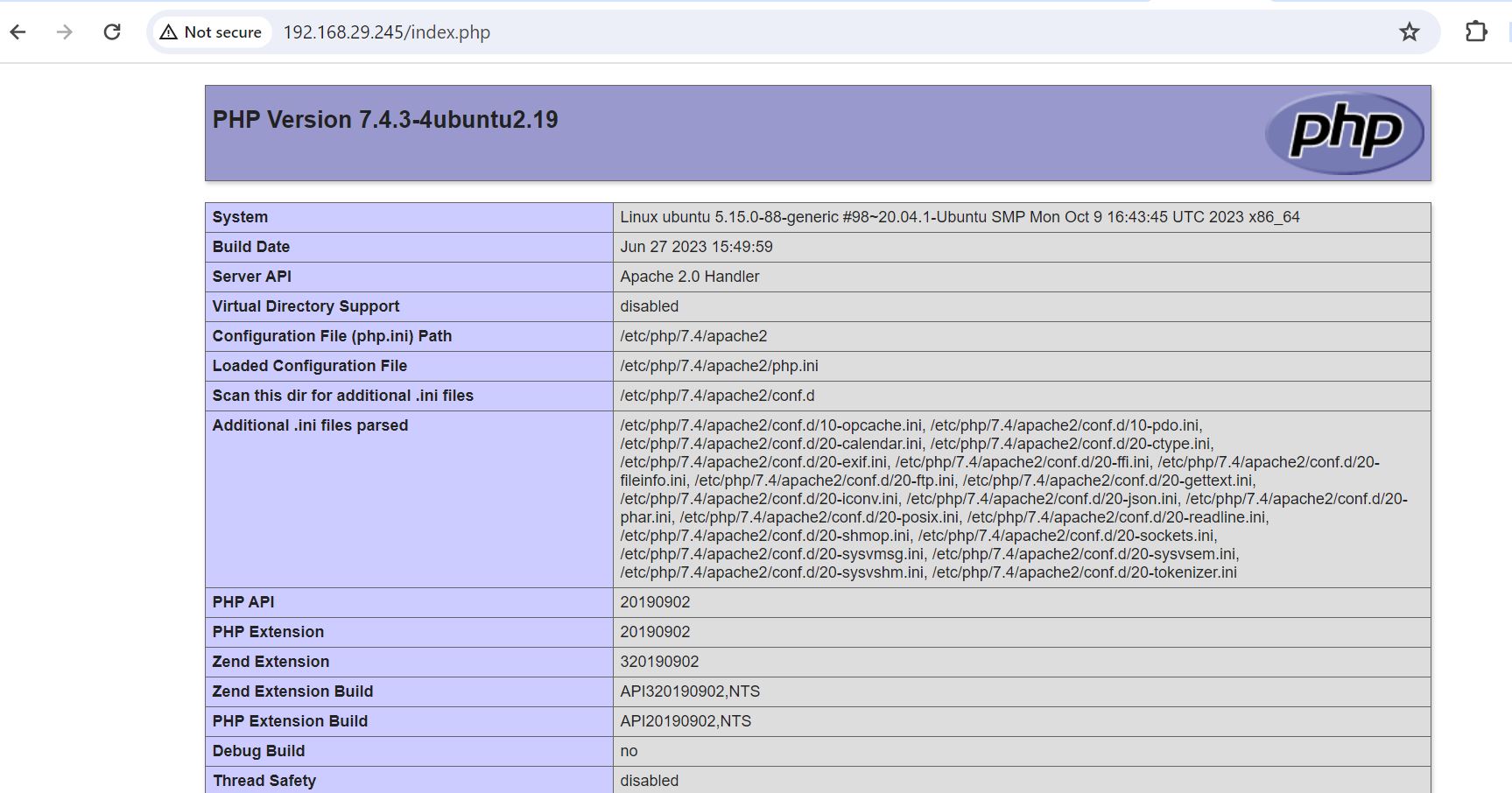
Task: Click the address bar URL 192.168.29.245/index.php
Action: click(387, 32)
